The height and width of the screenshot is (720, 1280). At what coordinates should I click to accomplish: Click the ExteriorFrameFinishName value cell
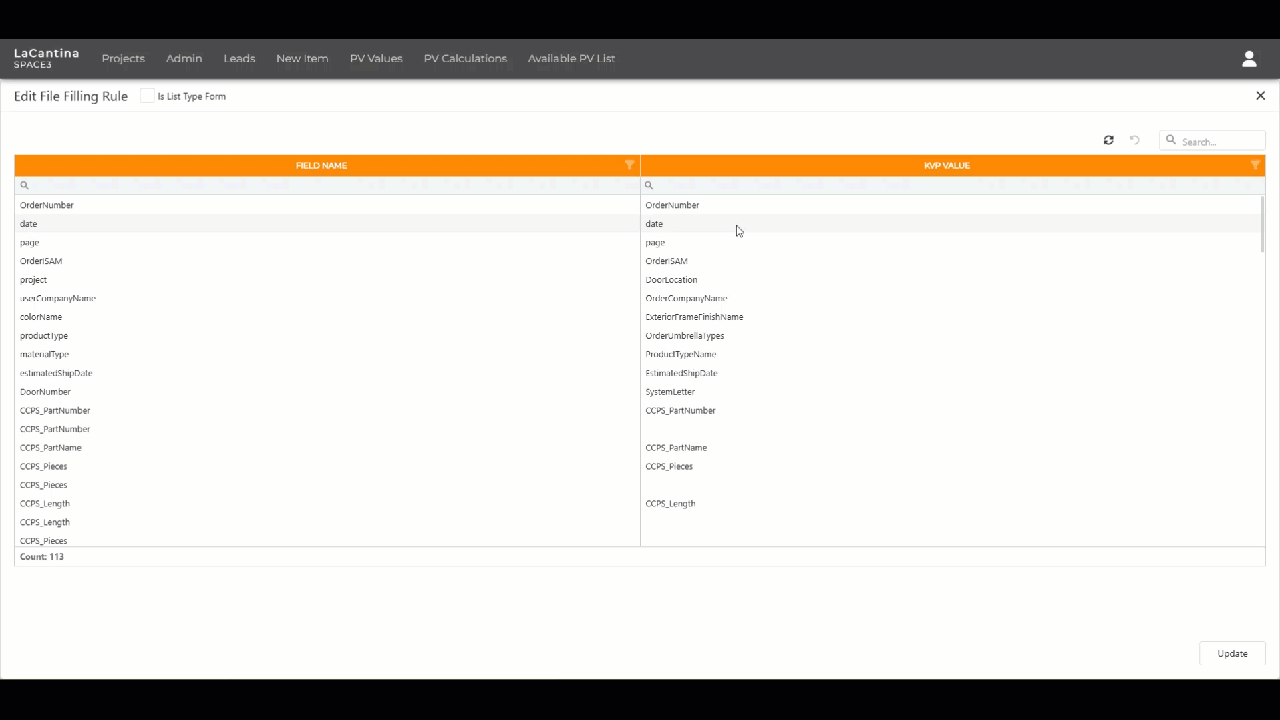pos(953,317)
